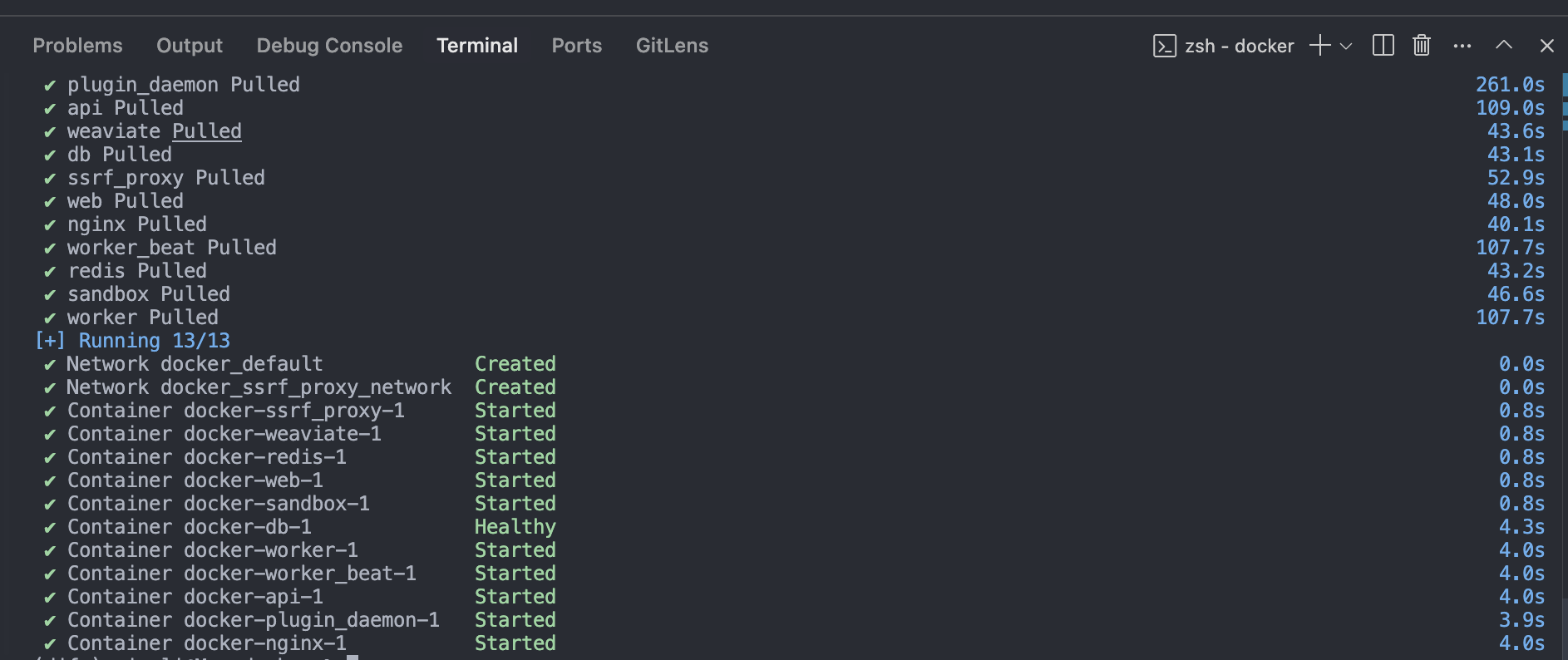Click the underlined Pulled link after weaviate
Screen dimensions: 1568x660
(x=207, y=131)
